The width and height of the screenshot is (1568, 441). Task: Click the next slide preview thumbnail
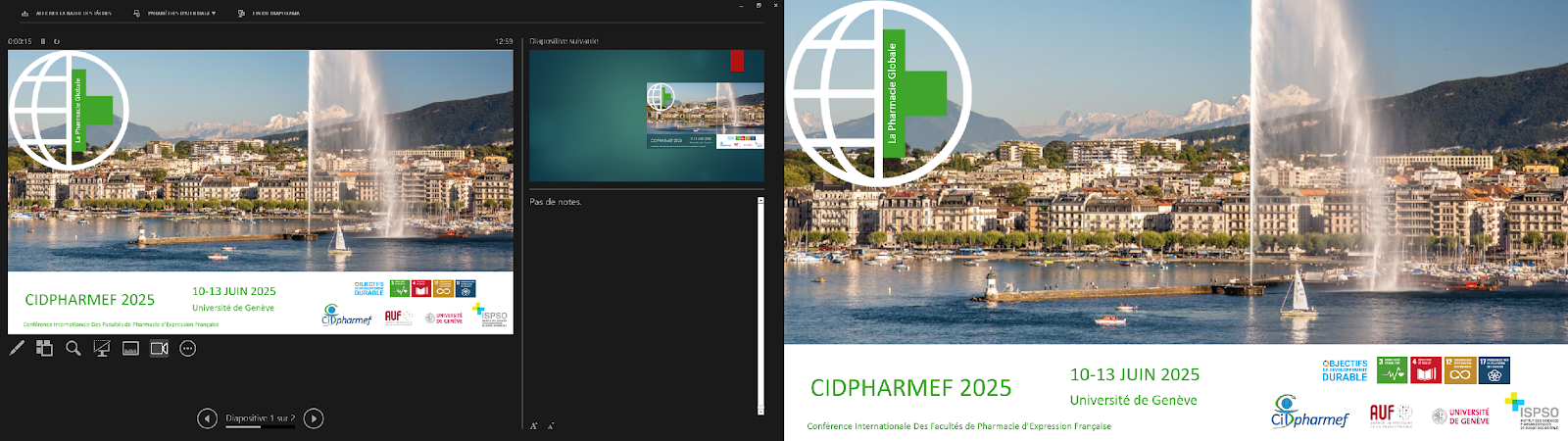click(647, 116)
